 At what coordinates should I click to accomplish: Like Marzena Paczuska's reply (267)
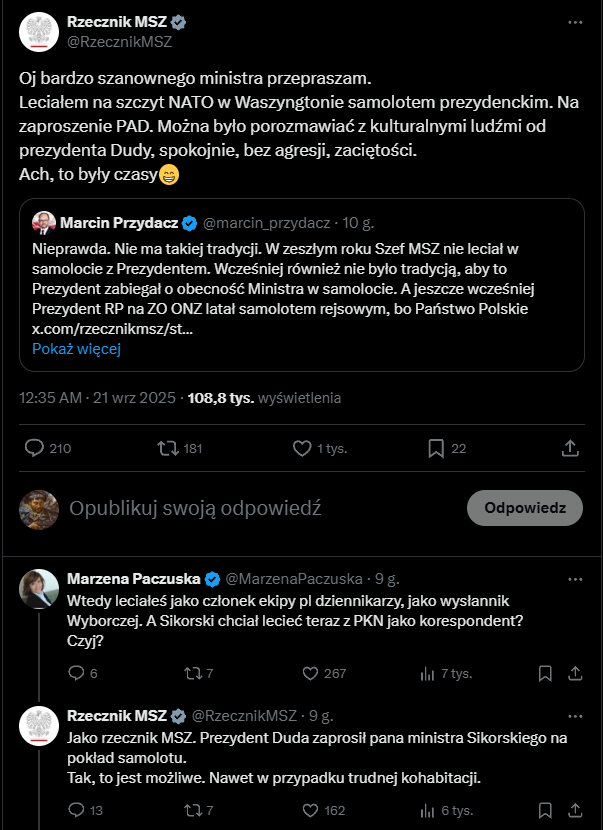pos(309,673)
